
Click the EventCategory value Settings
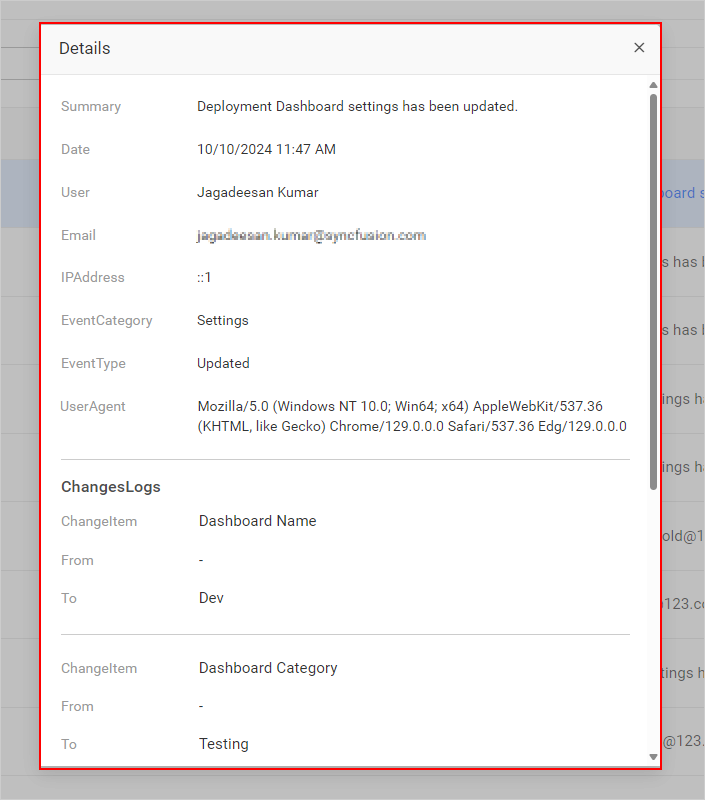click(223, 320)
